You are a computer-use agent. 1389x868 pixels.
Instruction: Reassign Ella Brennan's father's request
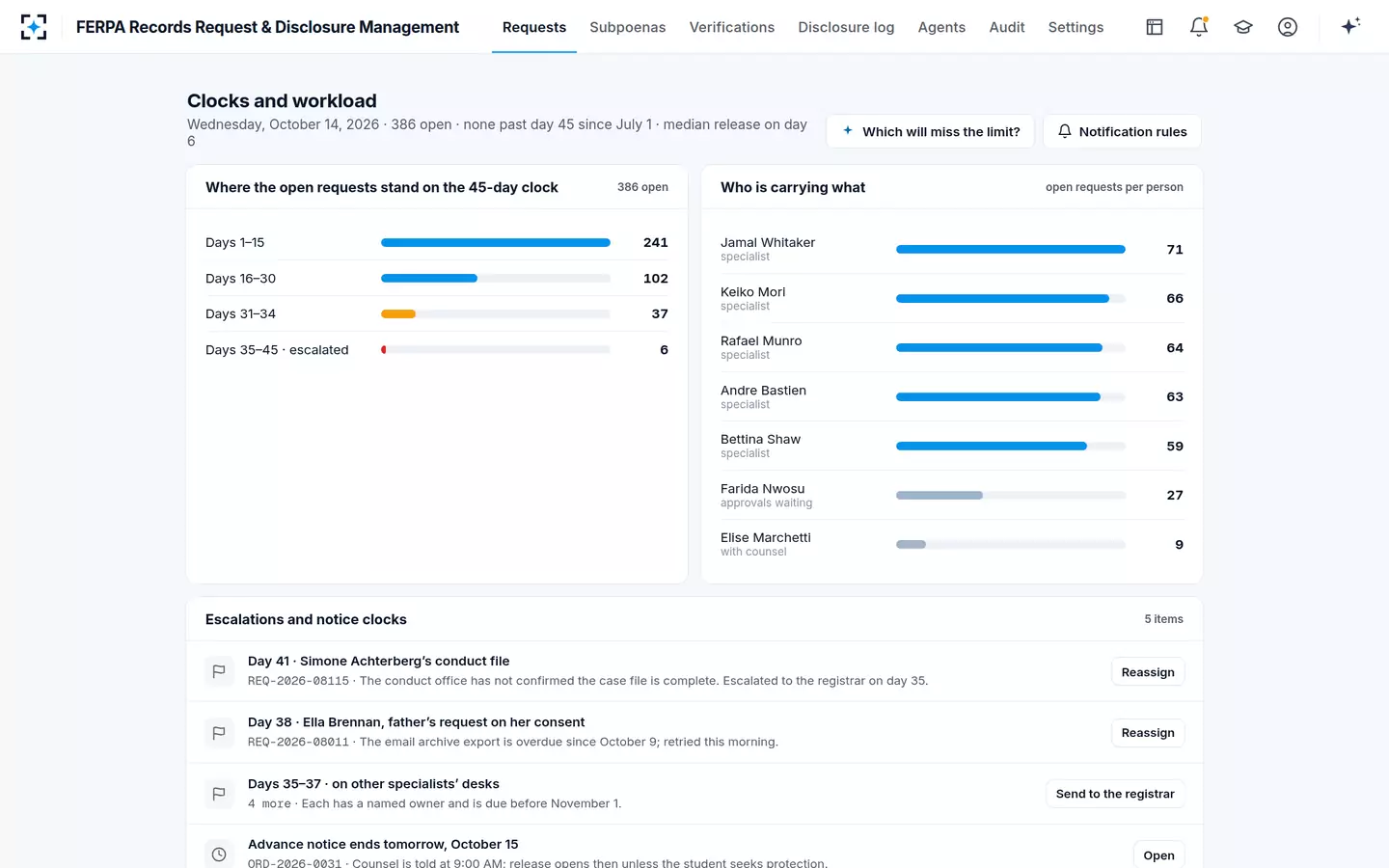(x=1148, y=733)
